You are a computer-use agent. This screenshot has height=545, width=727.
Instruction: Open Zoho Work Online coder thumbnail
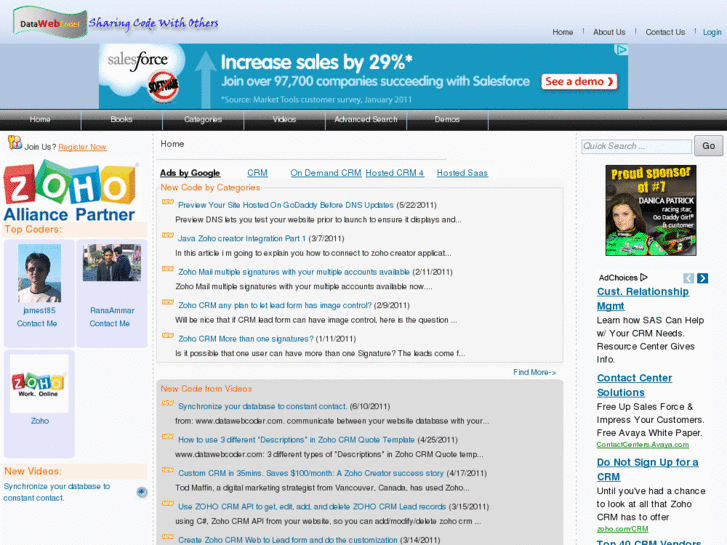click(39, 384)
